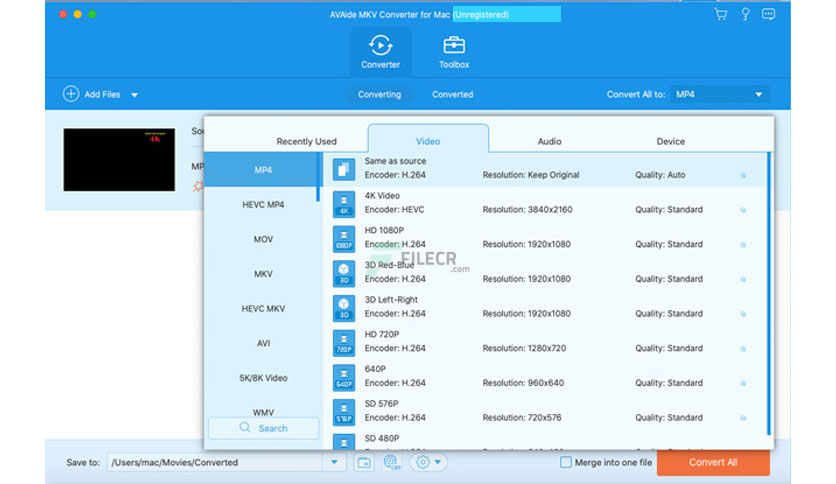Viewport: 836px width, 484px height.
Task: Switch to the Device tab
Action: [671, 141]
